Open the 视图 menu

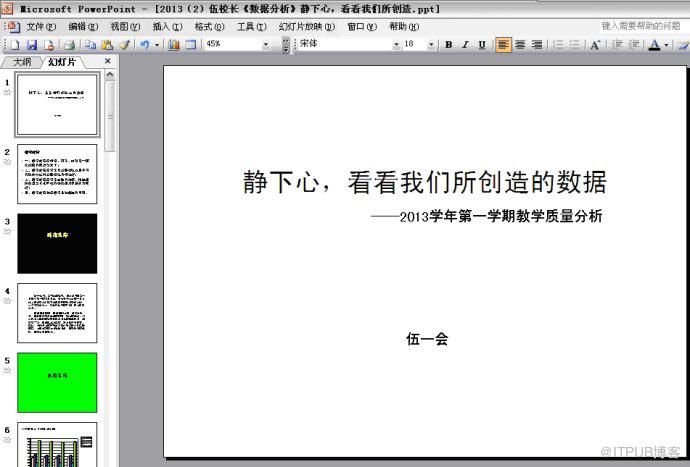pyautogui.click(x=125, y=27)
